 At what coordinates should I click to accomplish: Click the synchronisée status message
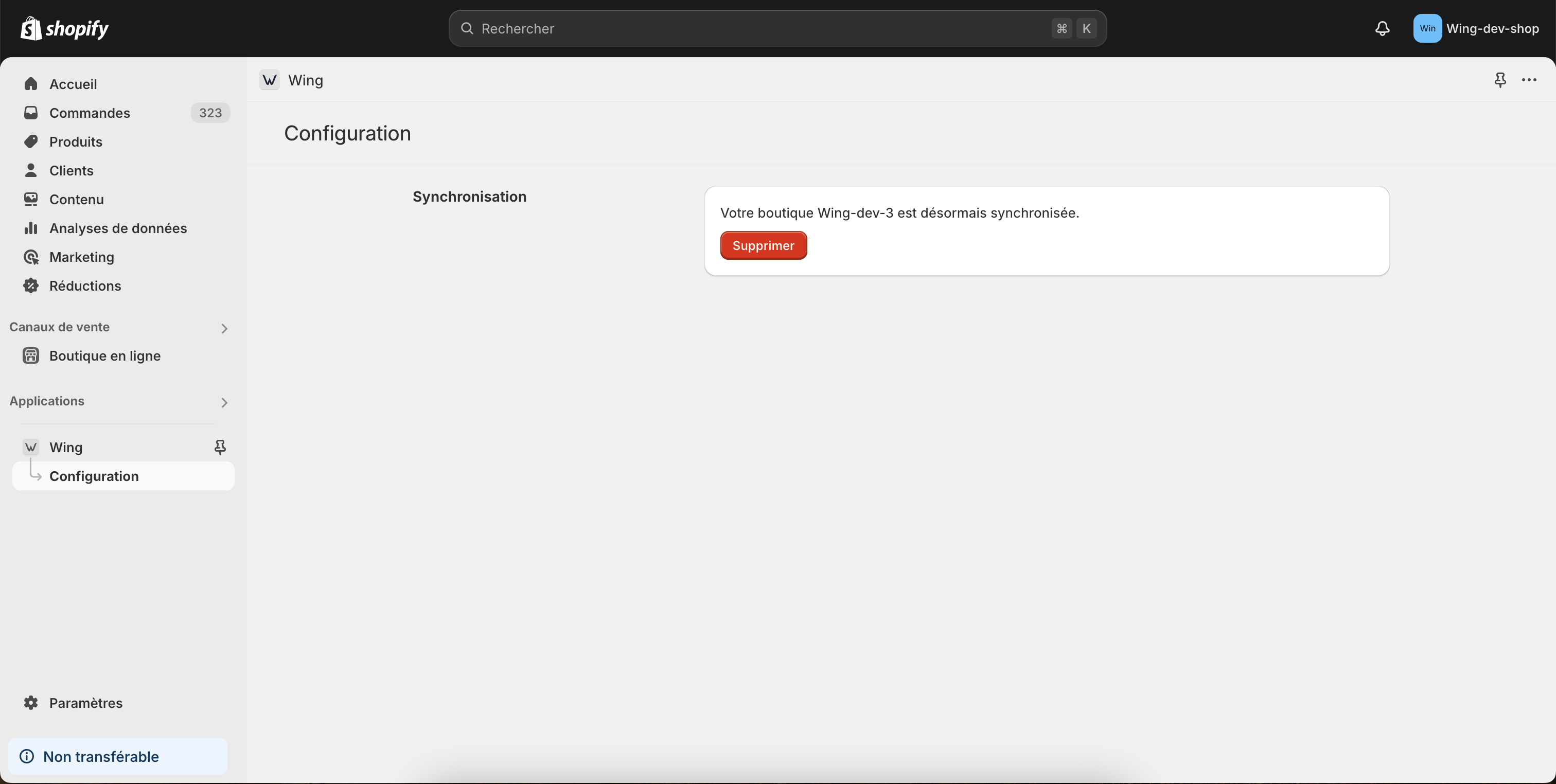pyautogui.click(x=899, y=212)
